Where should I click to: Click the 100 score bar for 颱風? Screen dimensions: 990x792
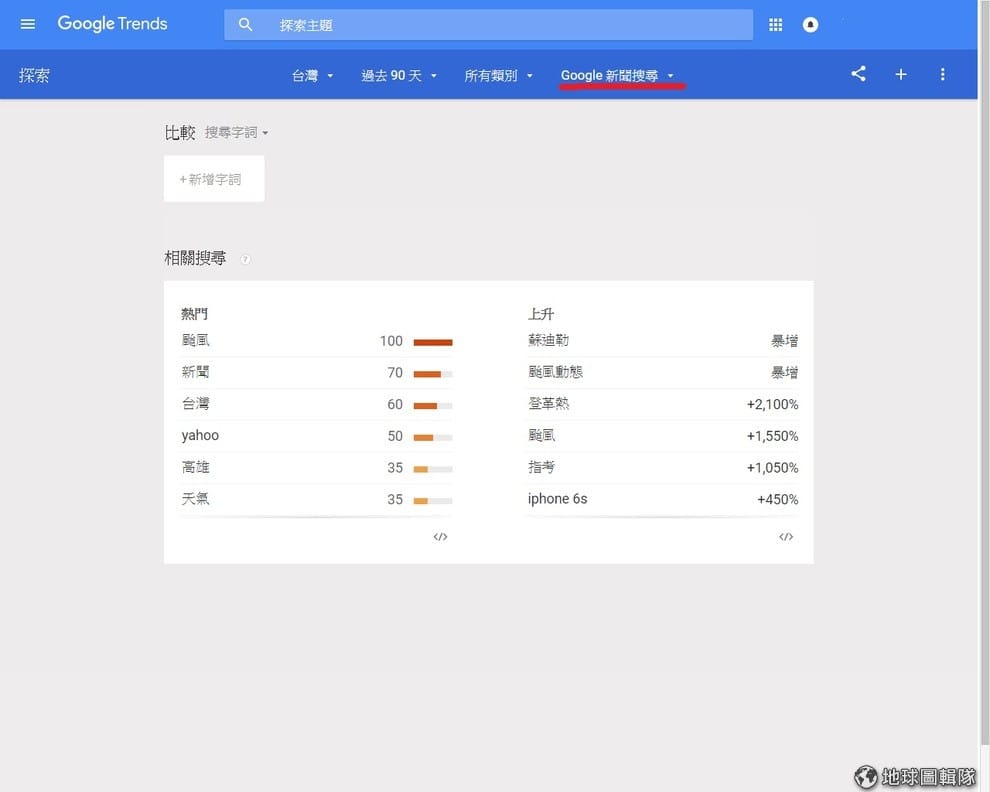click(433, 342)
